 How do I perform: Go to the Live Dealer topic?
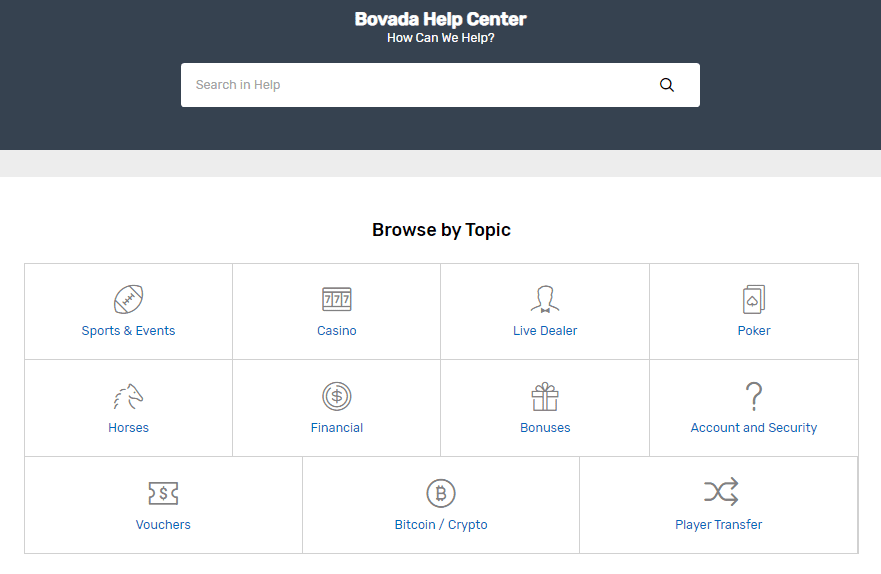coord(545,331)
